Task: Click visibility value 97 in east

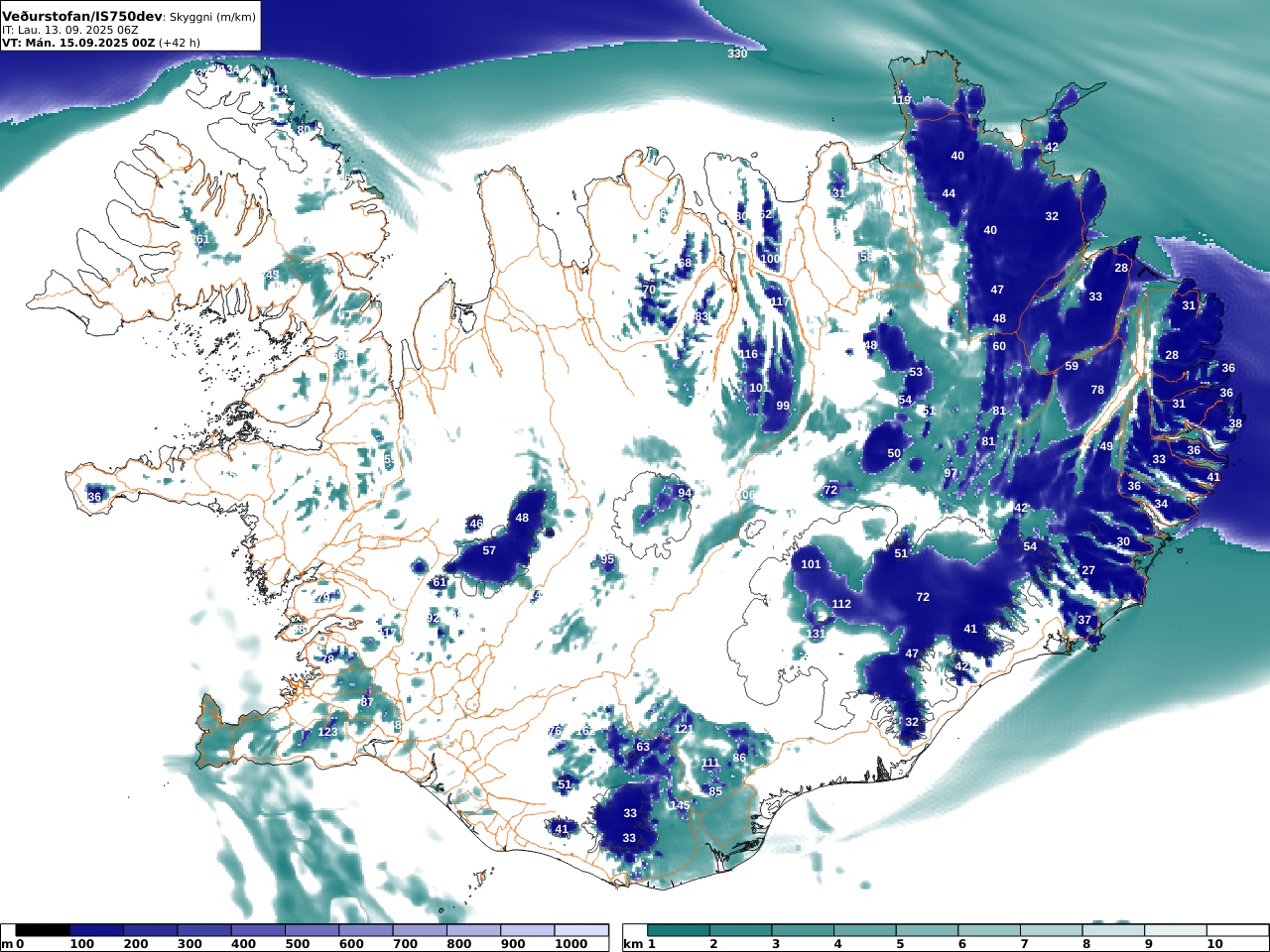Action: click(x=951, y=473)
